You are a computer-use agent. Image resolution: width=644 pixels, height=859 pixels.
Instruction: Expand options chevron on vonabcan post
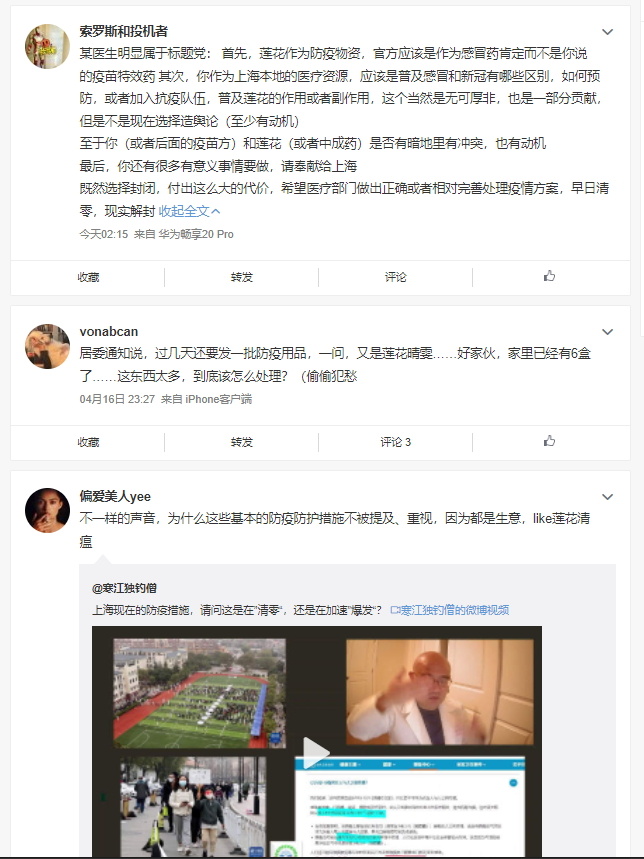tap(607, 332)
